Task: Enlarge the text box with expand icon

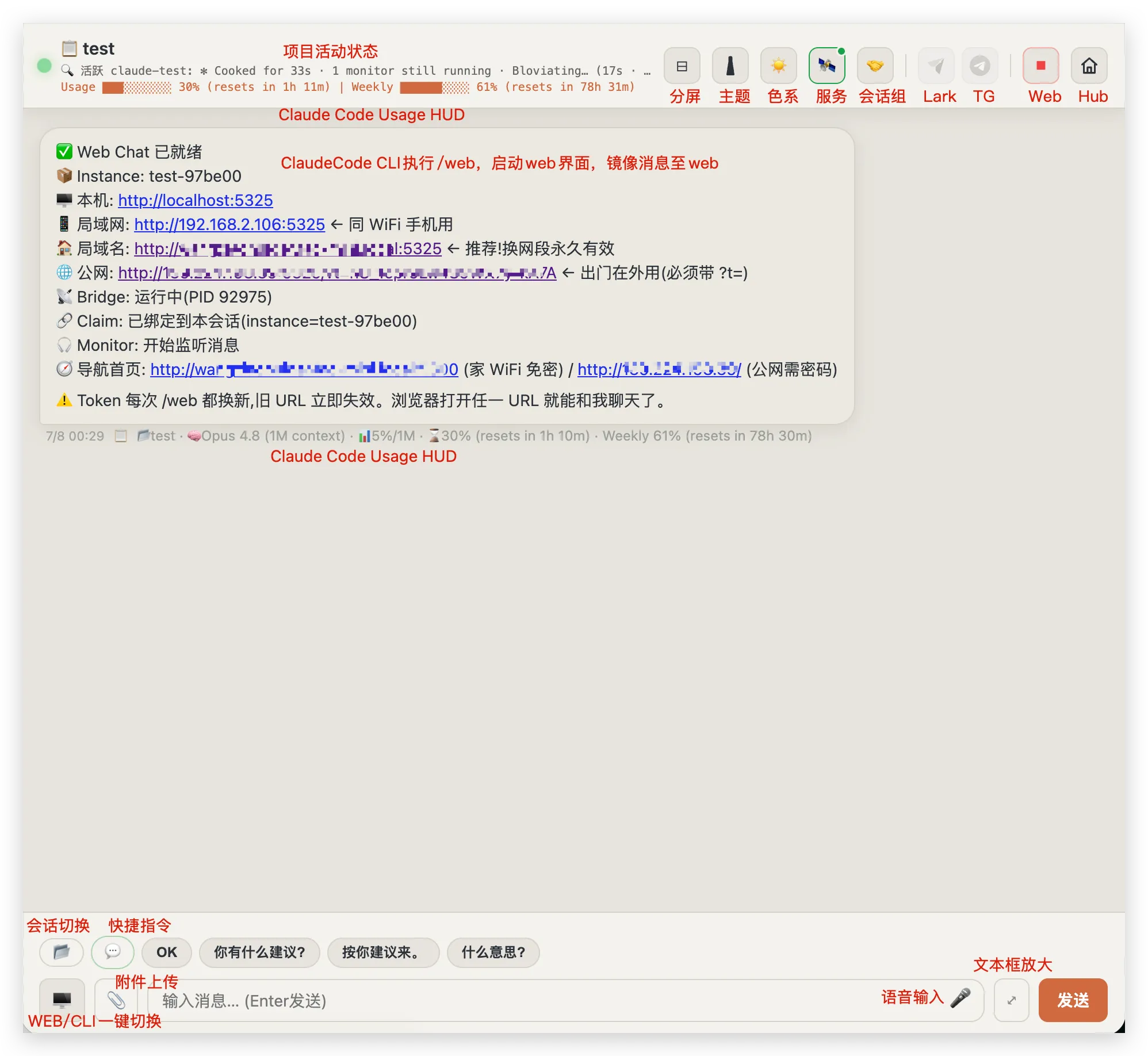Action: pyautogui.click(x=1011, y=1000)
